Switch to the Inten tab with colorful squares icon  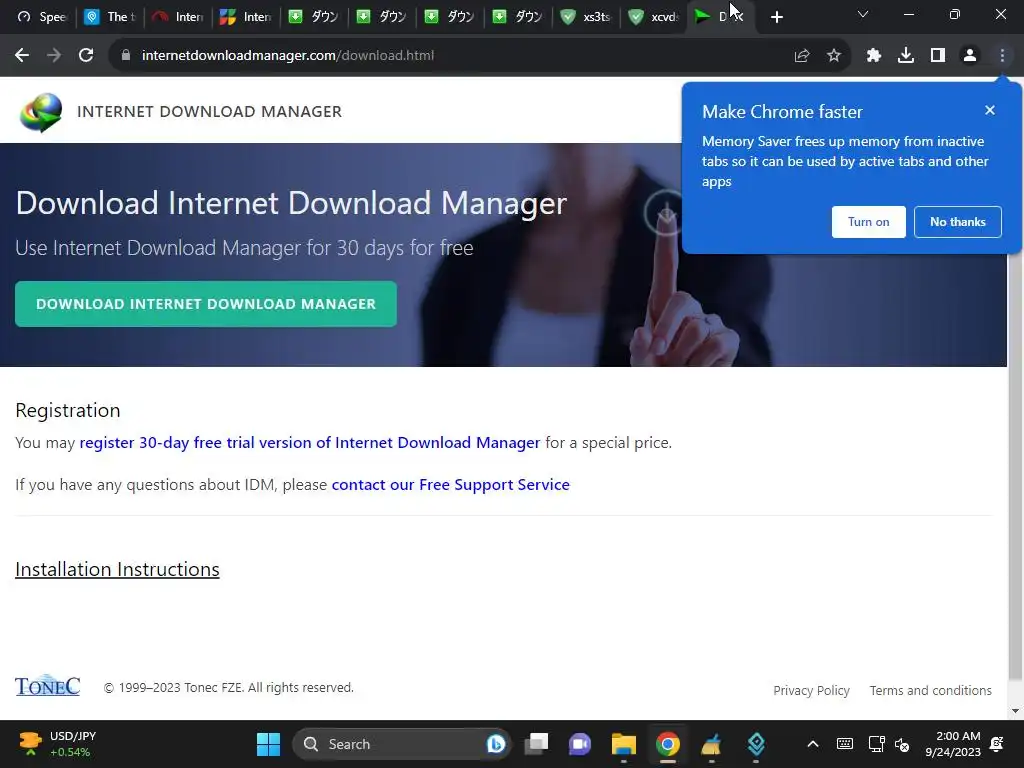246,17
